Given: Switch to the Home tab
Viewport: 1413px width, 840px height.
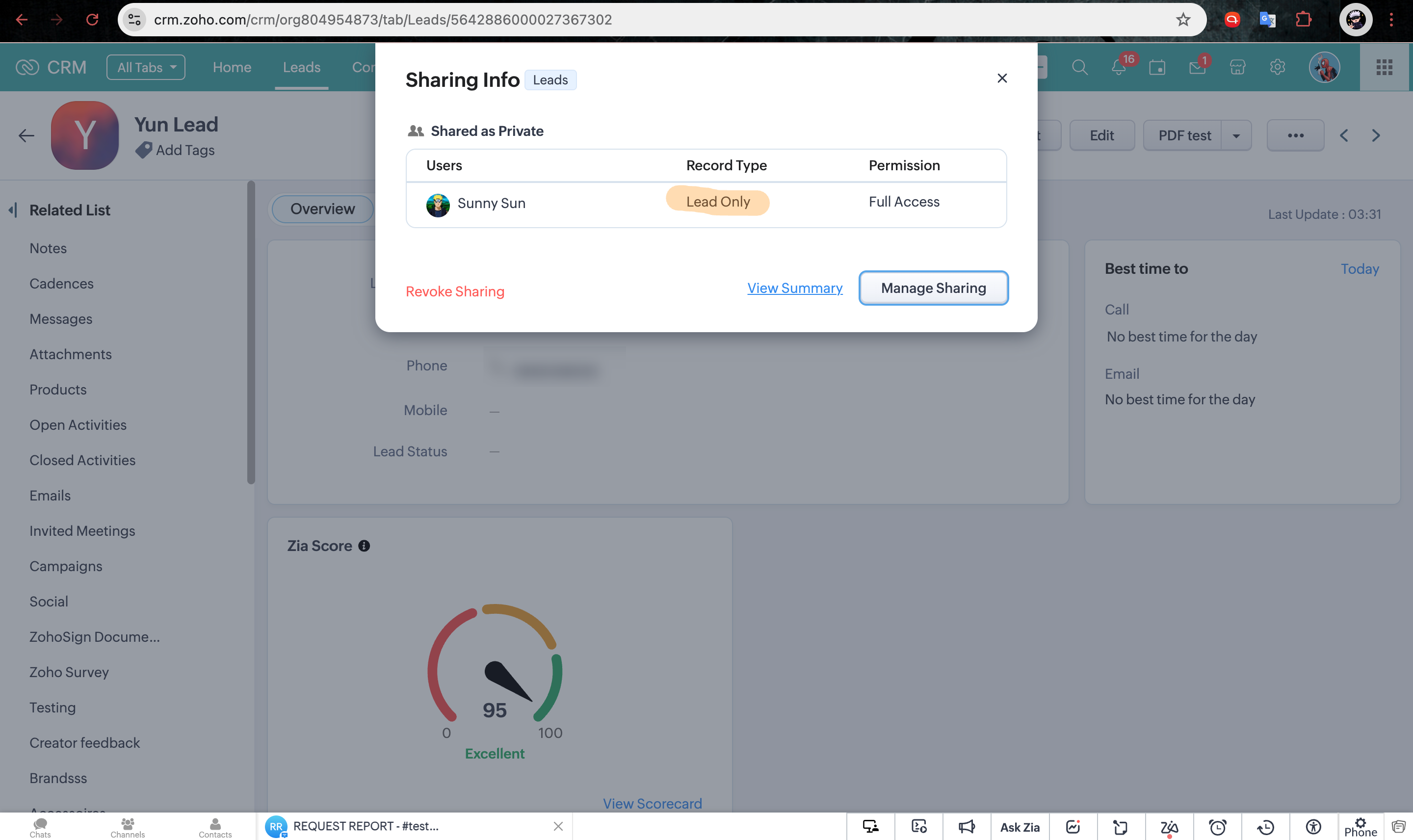Looking at the screenshot, I should tap(232, 67).
